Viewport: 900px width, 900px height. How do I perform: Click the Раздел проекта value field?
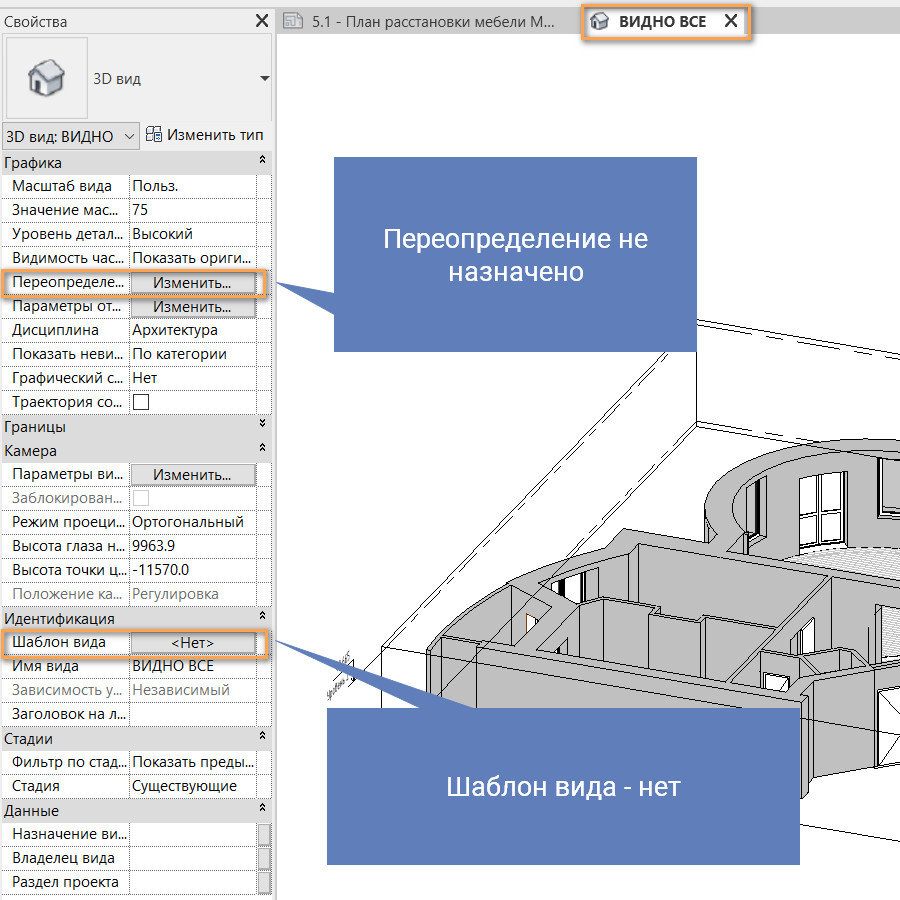[193, 882]
